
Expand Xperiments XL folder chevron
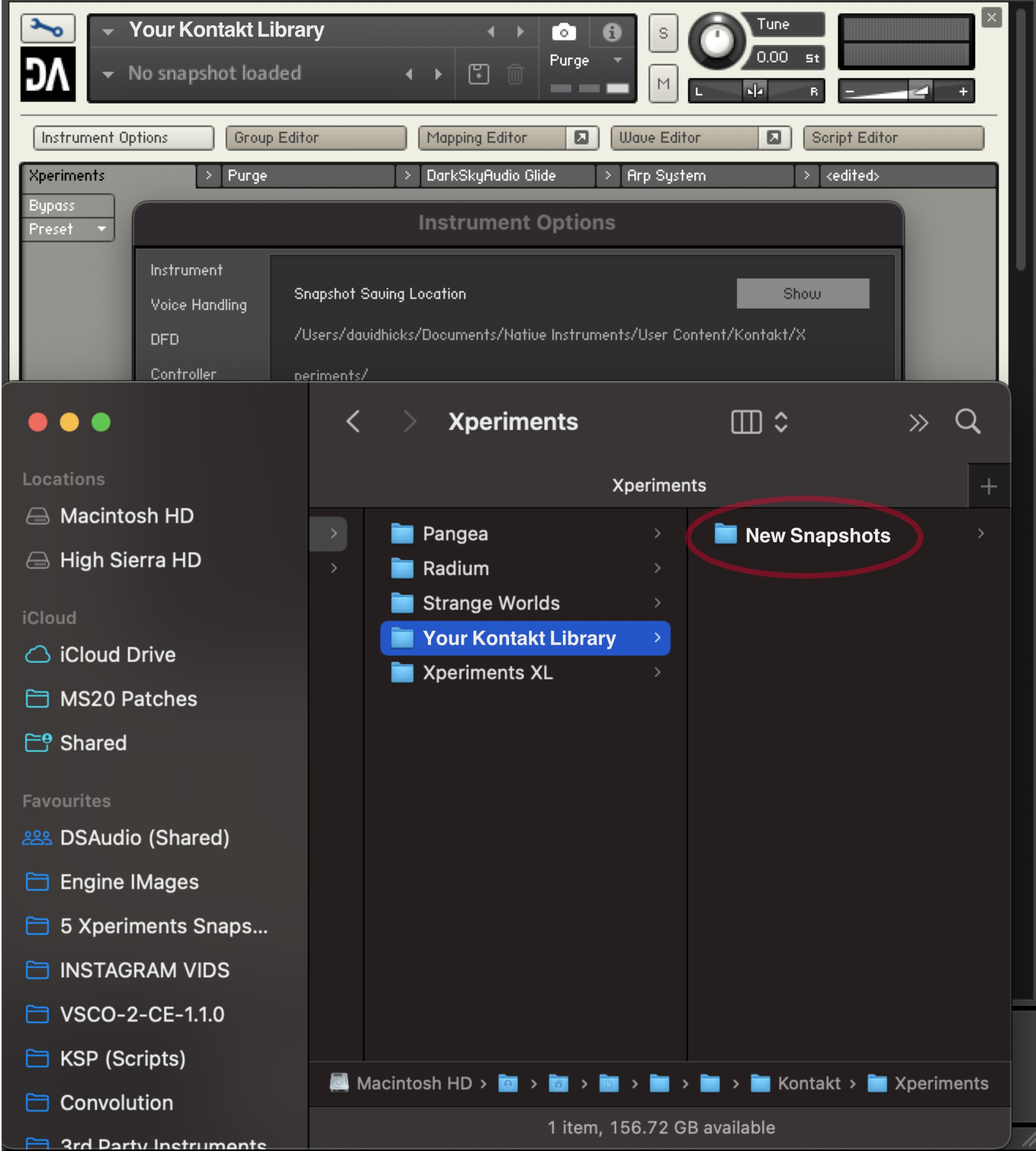click(657, 672)
